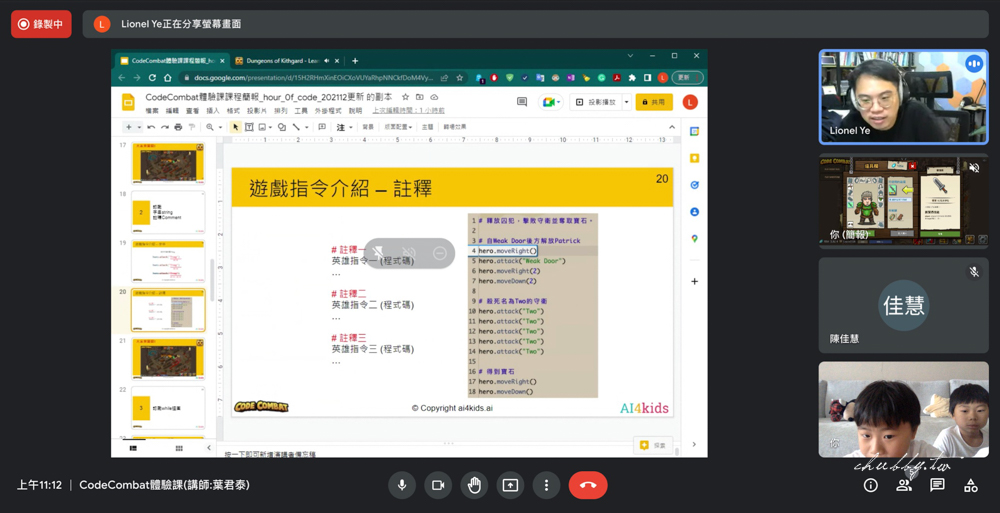Open the Meet call dropdown in Slides
This screenshot has width=1000, height=513.
coord(550,102)
